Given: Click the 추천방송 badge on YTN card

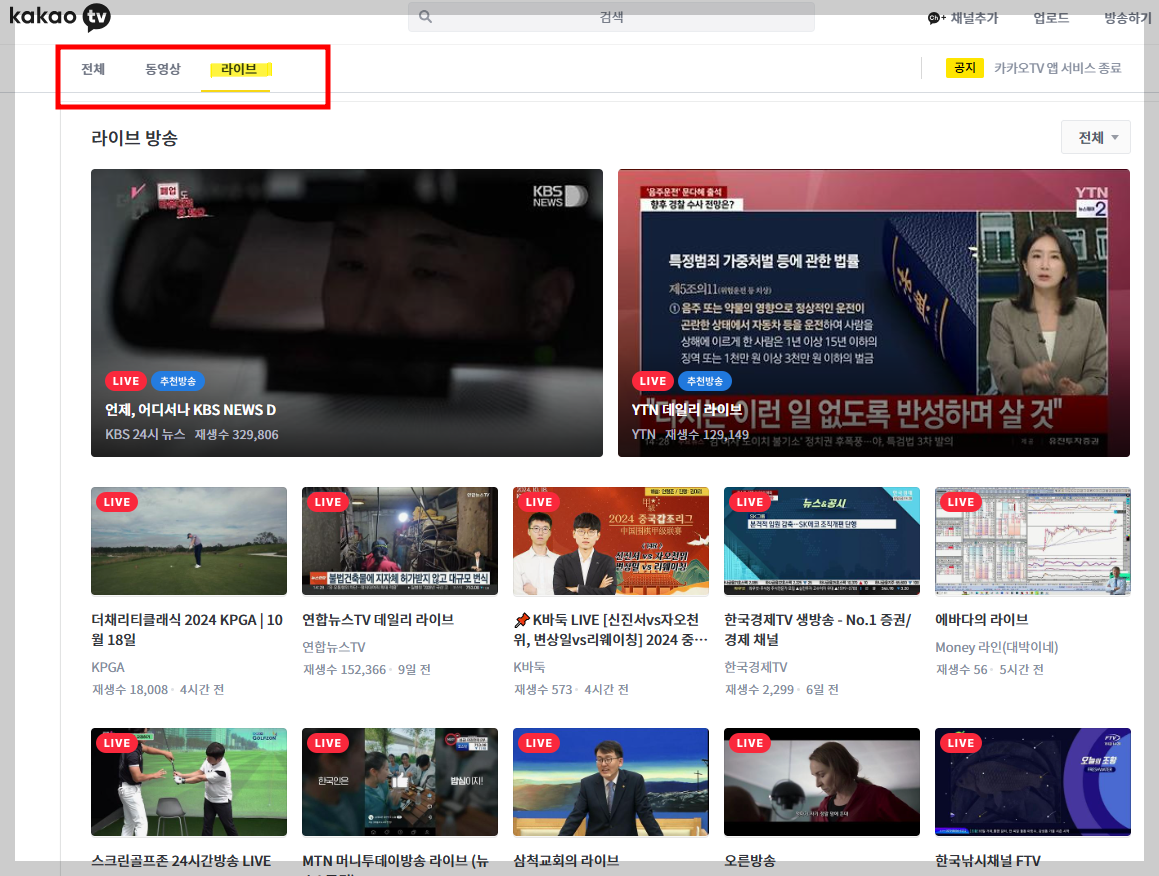Looking at the screenshot, I should [705, 381].
